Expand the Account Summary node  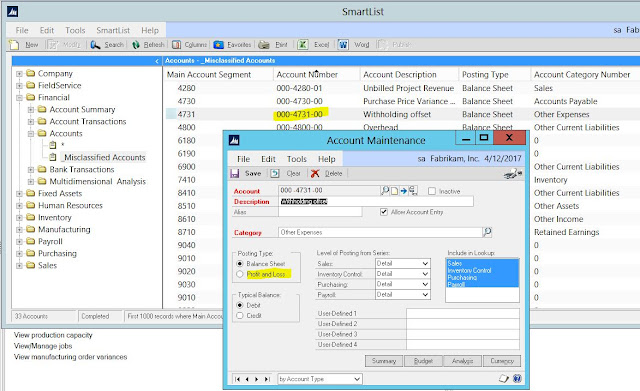click(x=31, y=110)
